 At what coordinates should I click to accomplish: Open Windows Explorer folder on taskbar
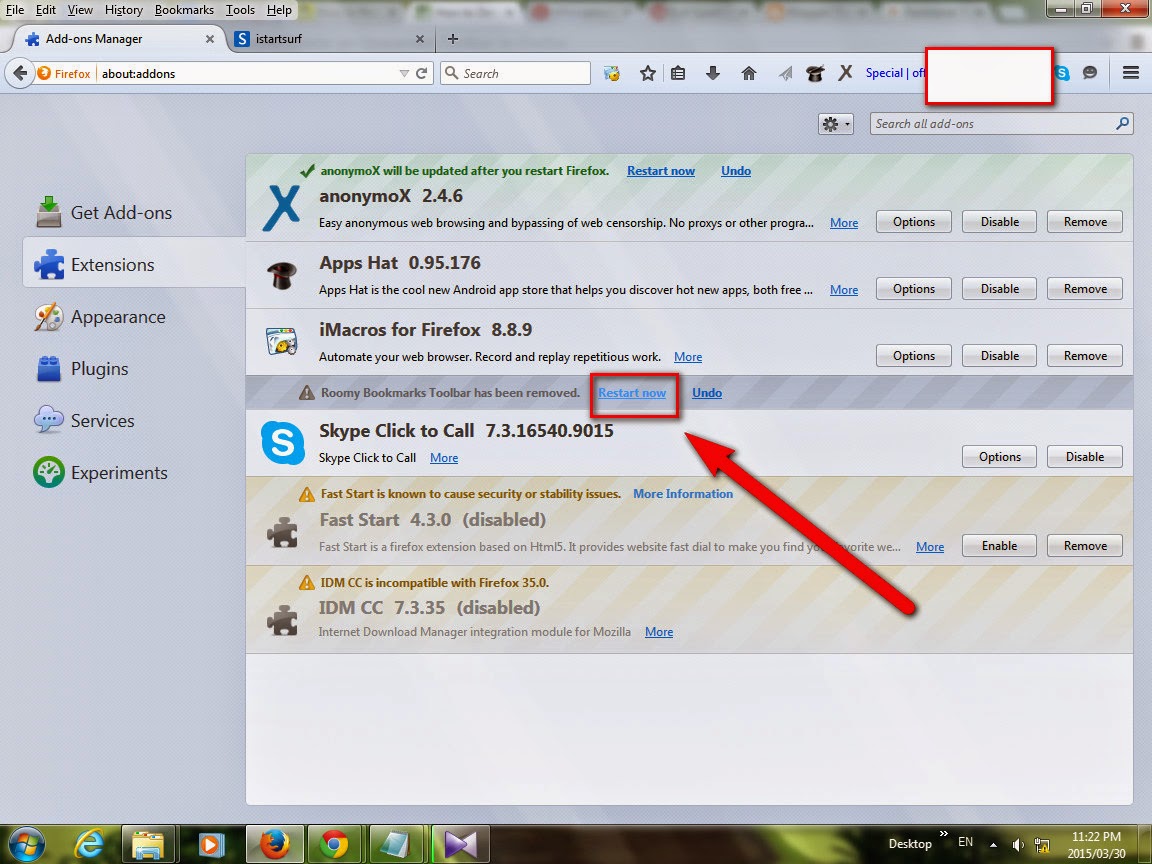click(148, 844)
